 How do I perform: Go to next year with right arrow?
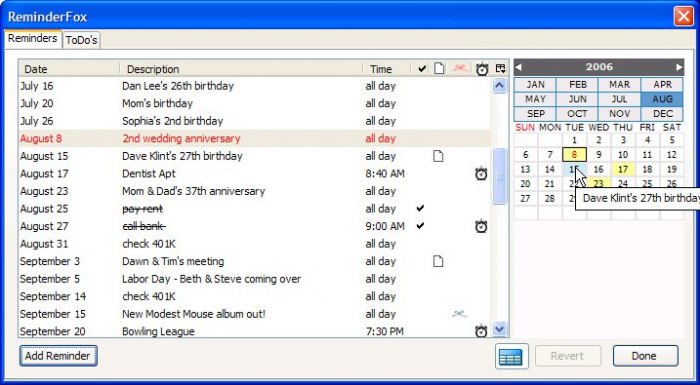679,67
